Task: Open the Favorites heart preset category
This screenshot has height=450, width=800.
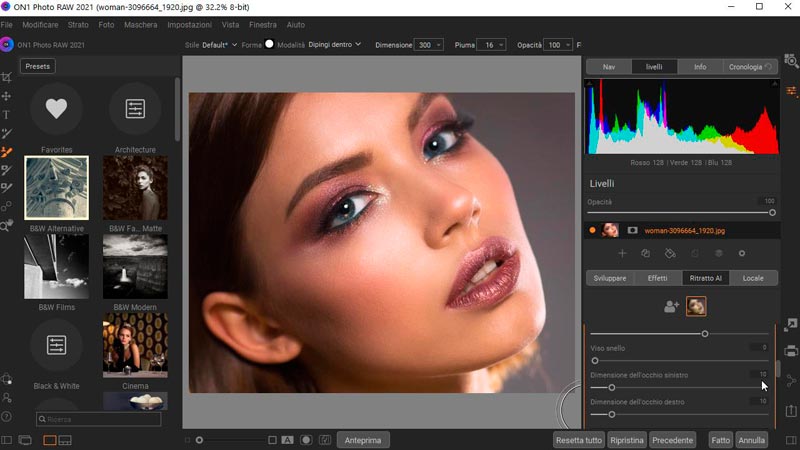Action: 56,109
